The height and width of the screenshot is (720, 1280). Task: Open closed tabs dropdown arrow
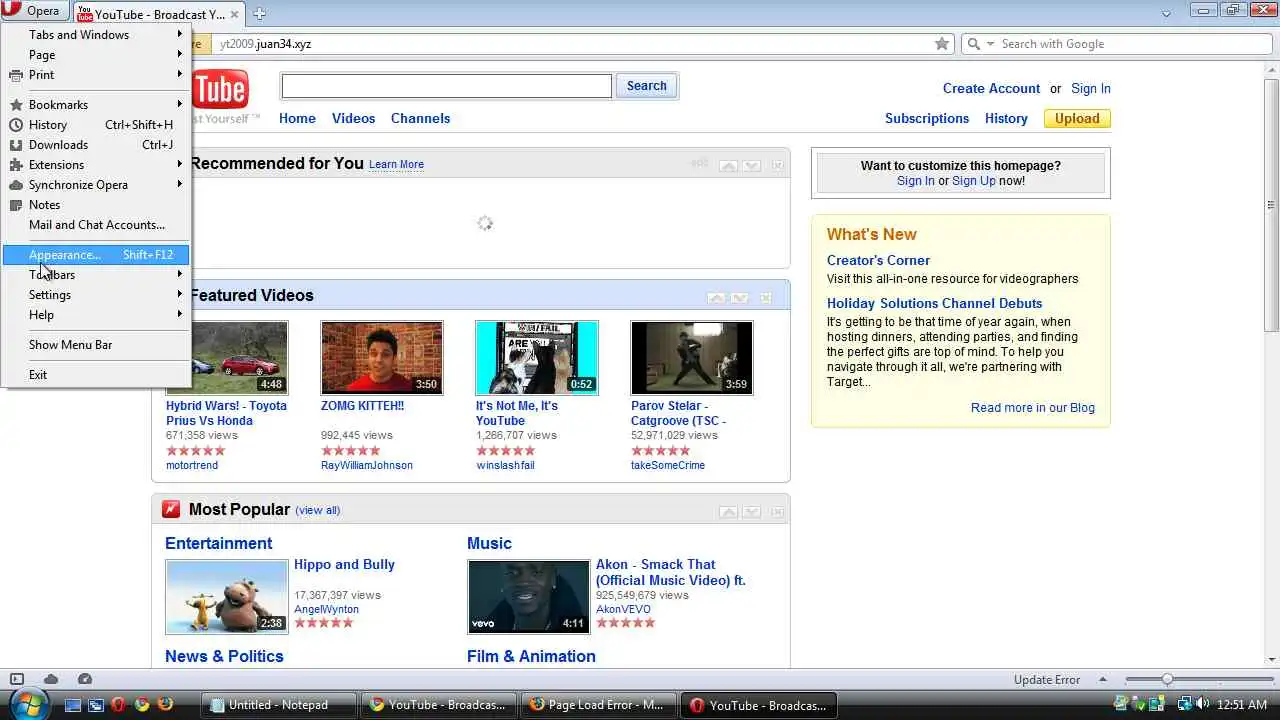click(x=1166, y=14)
